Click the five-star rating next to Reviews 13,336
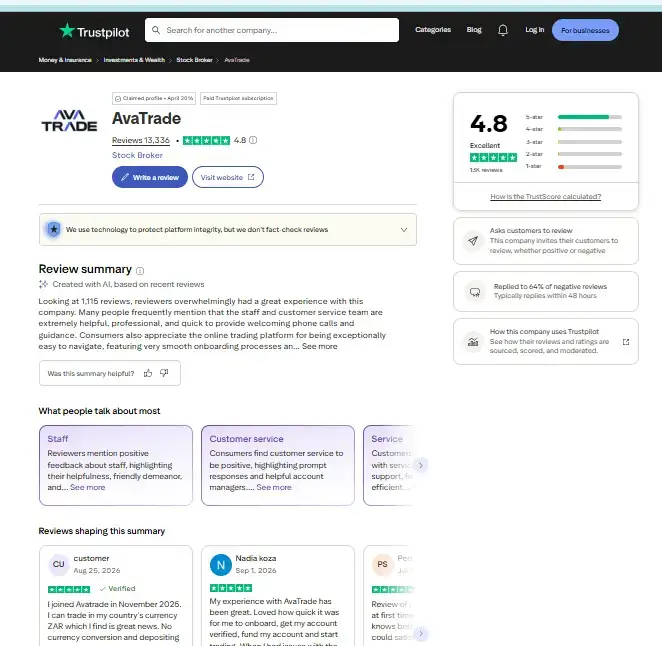This screenshot has width=662, height=646. (x=206, y=141)
